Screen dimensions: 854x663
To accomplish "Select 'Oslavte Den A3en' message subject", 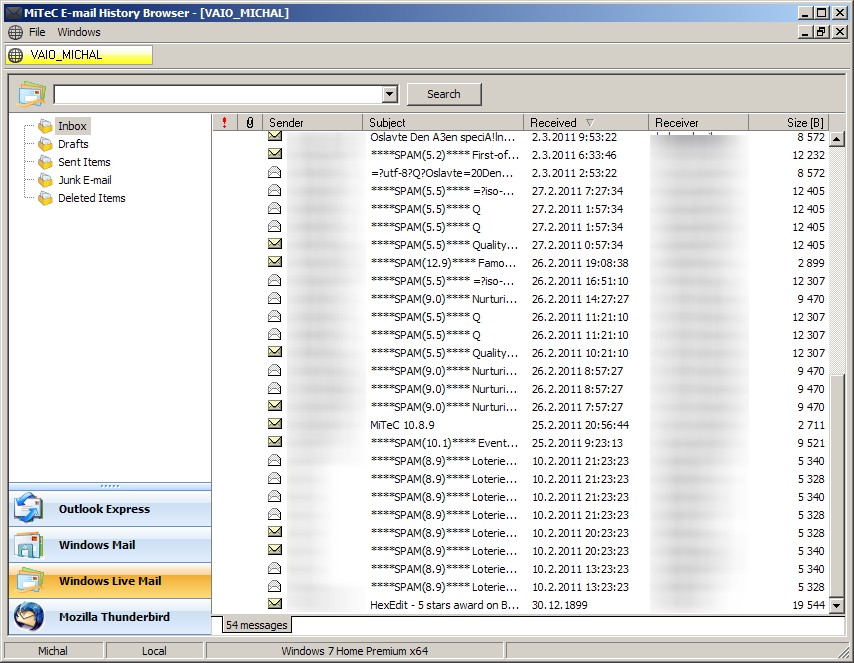I will (442, 137).
